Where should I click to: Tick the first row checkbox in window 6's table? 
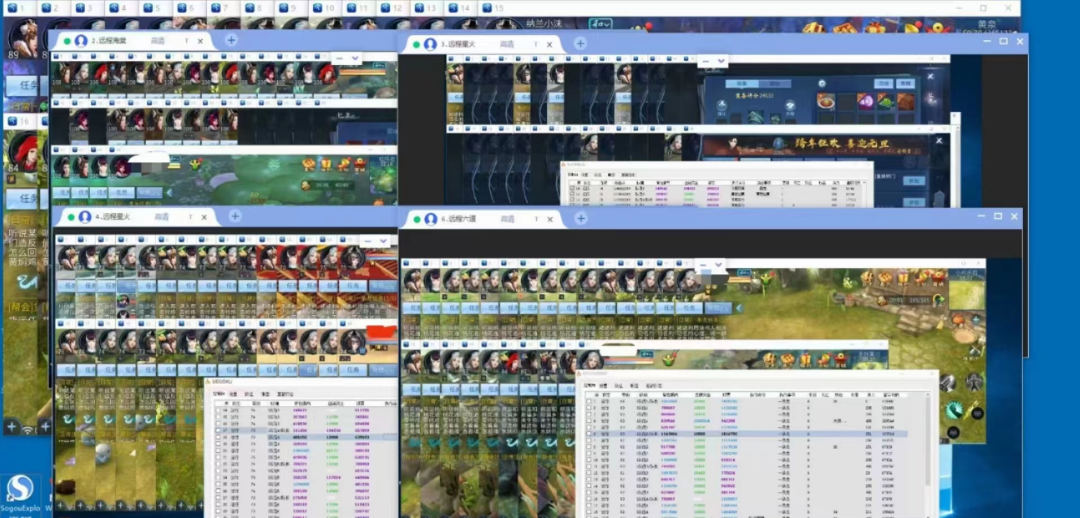pyautogui.click(x=588, y=400)
